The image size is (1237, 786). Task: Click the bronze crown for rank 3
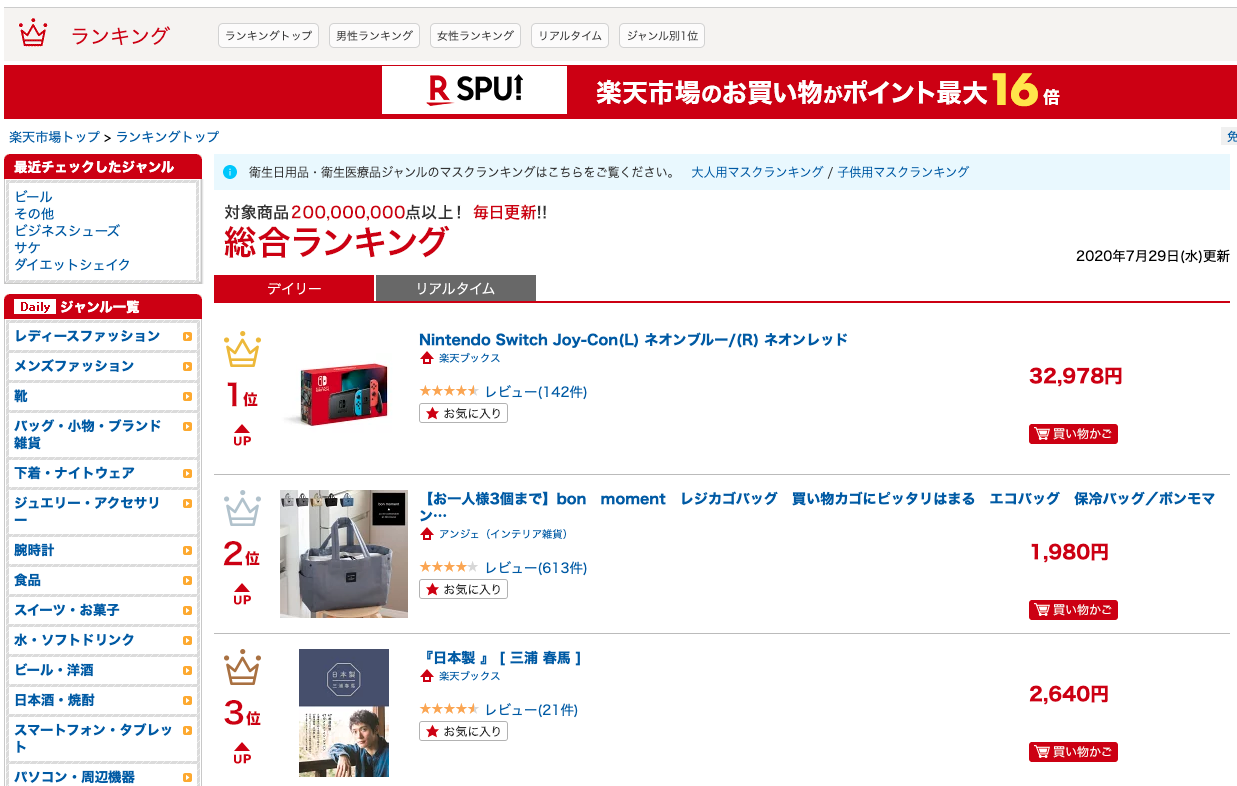click(x=242, y=668)
